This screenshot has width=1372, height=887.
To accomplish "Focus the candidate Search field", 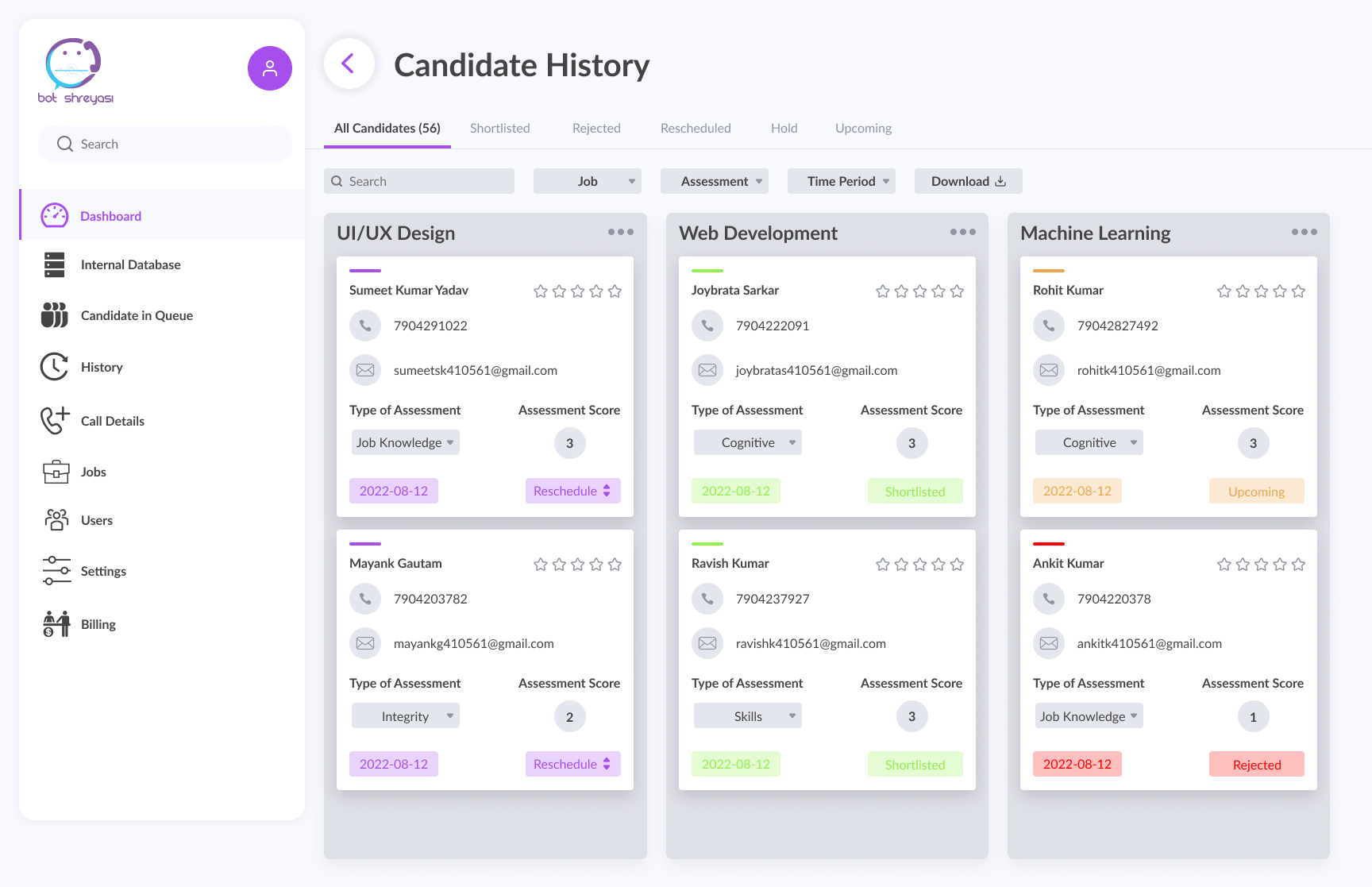I will [419, 181].
